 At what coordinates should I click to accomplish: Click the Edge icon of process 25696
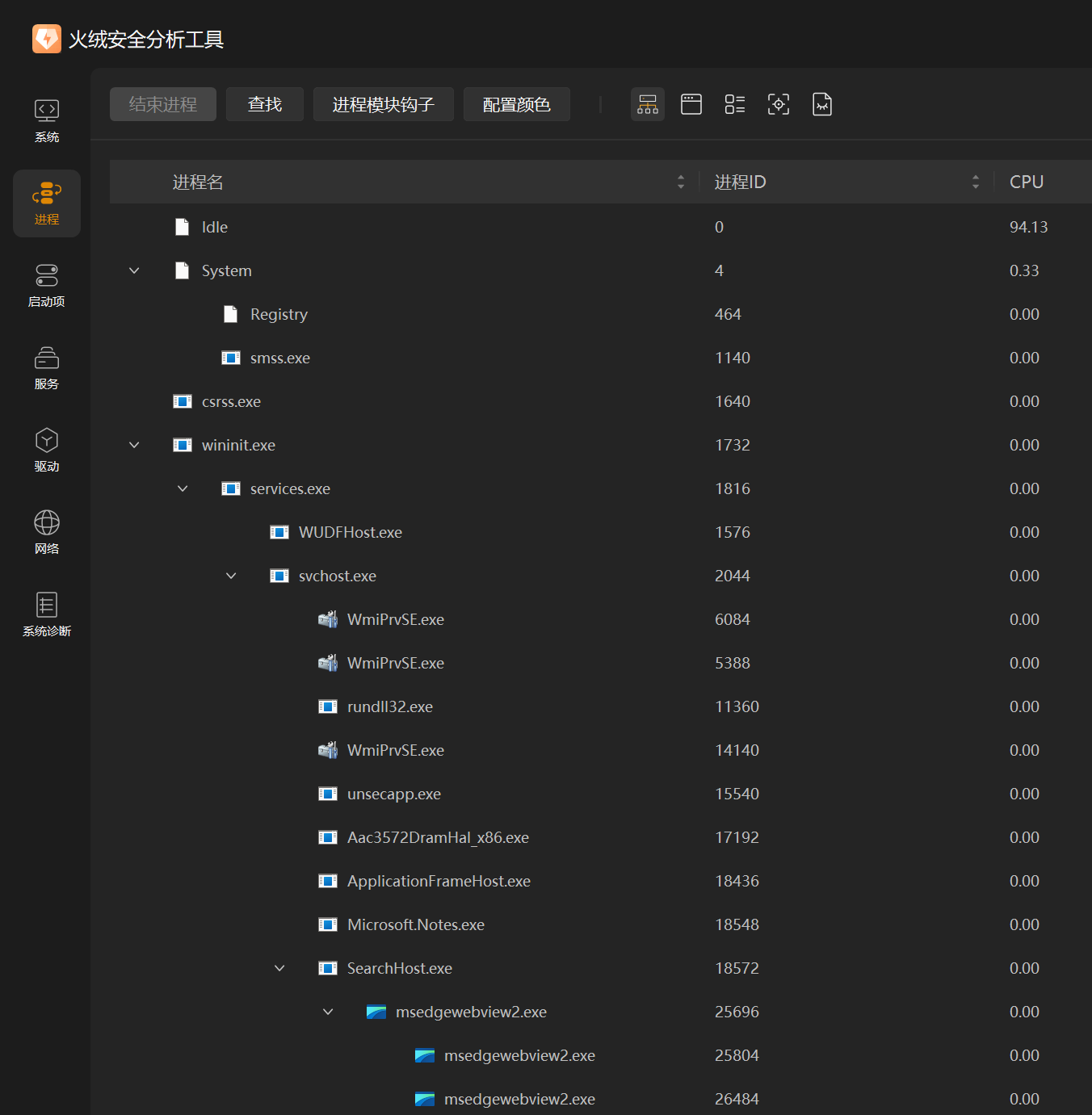[376, 1012]
